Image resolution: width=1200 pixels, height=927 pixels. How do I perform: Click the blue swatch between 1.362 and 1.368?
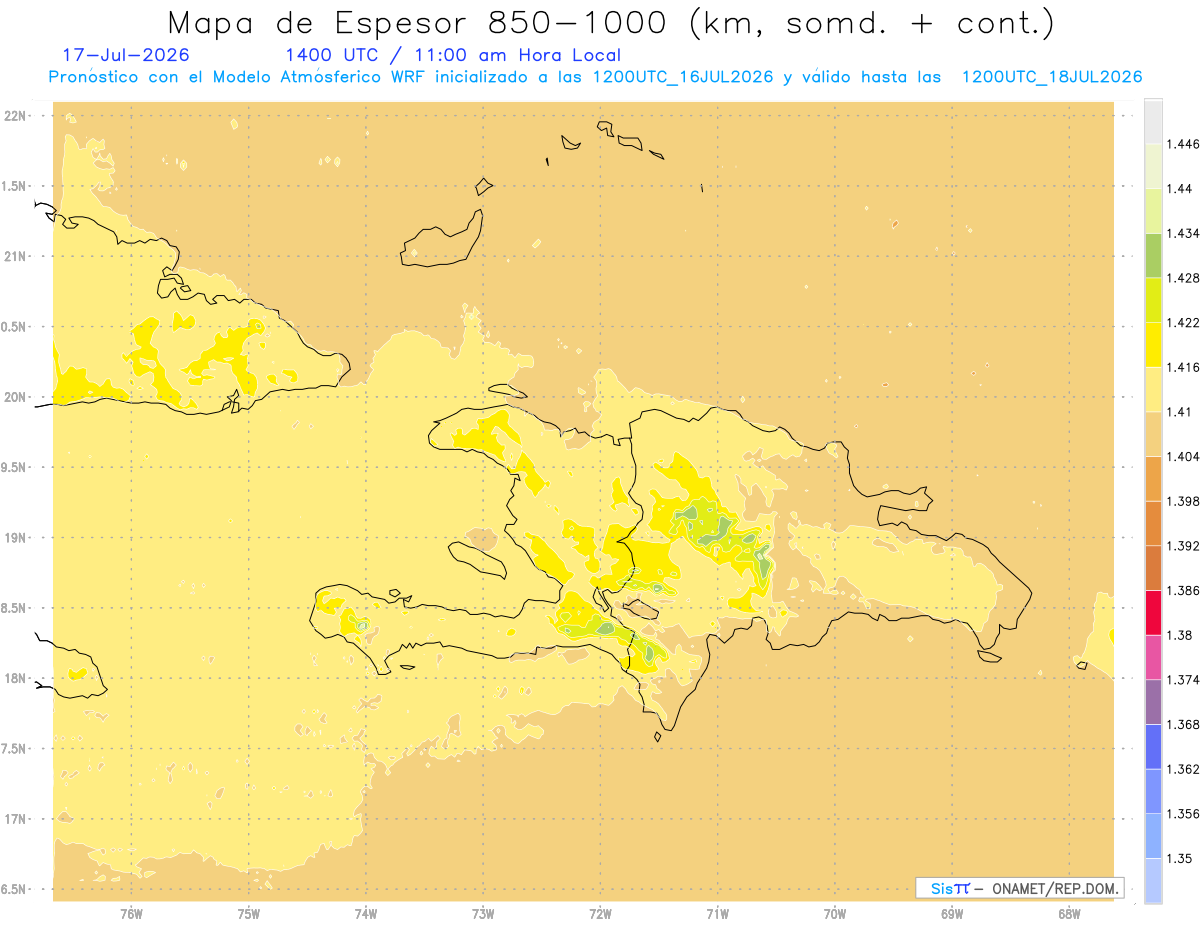point(1153,745)
